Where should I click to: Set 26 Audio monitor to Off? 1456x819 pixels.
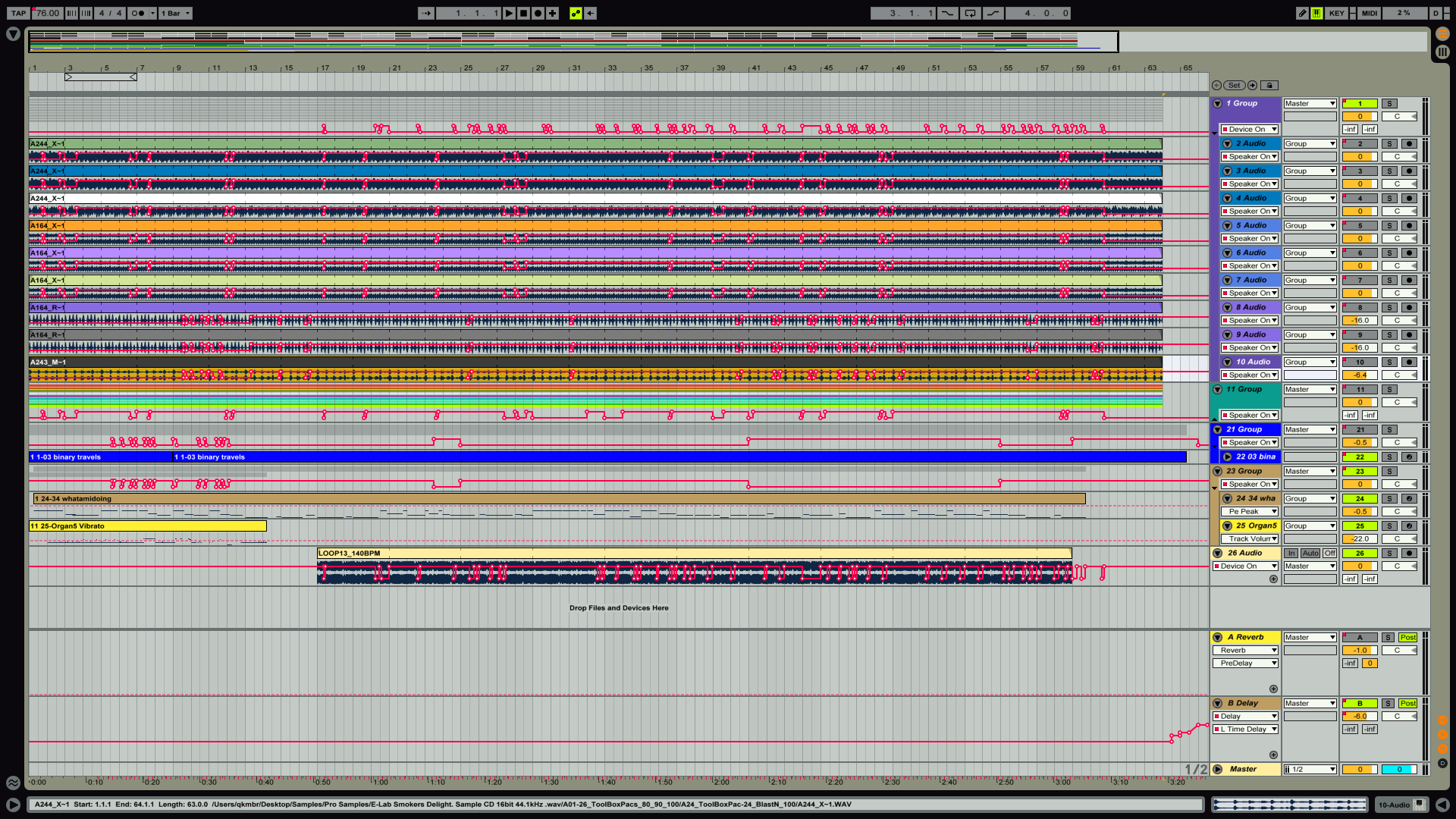(1329, 554)
